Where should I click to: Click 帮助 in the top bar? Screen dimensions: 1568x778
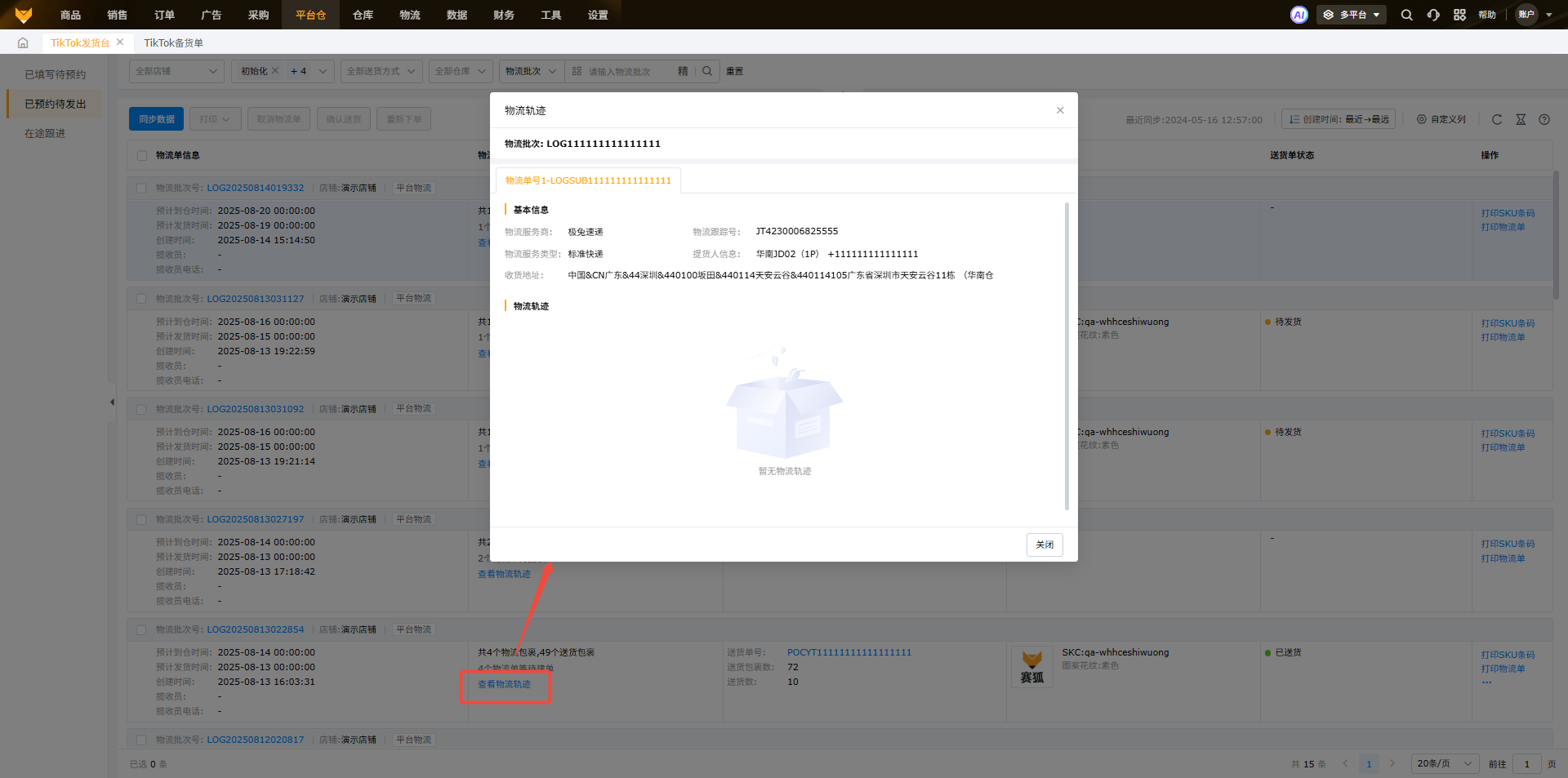(x=1487, y=15)
